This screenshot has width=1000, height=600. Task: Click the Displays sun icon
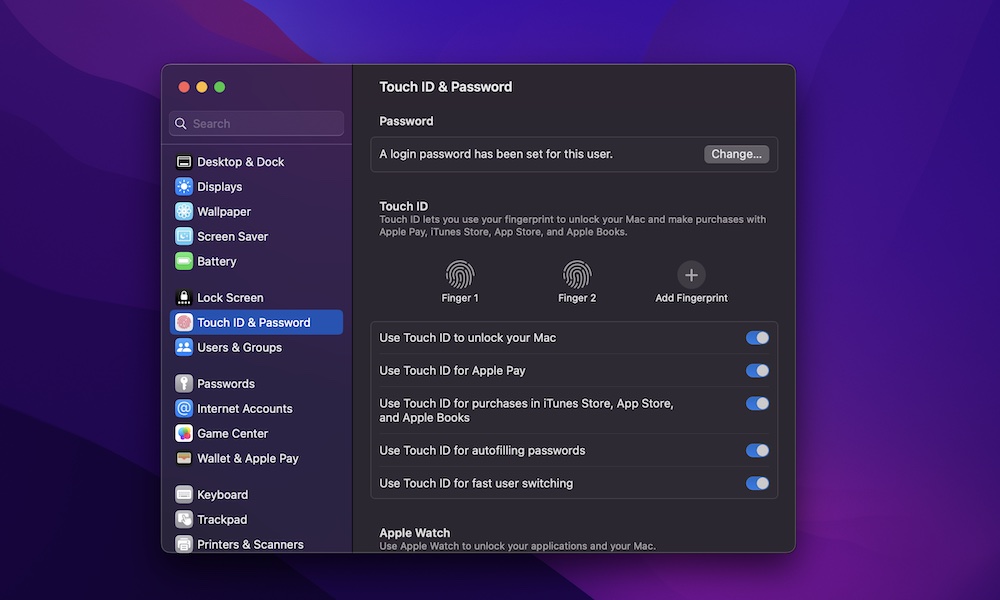[184, 187]
